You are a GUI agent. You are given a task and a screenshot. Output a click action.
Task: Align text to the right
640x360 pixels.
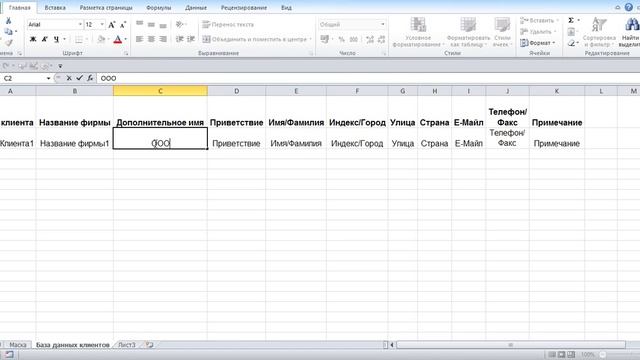[163, 39]
